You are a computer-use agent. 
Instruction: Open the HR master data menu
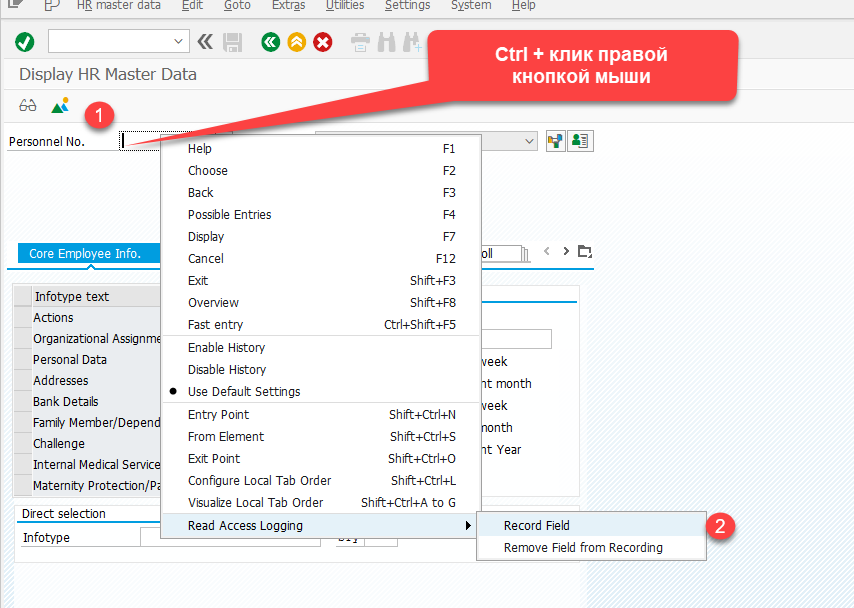tap(119, 5)
